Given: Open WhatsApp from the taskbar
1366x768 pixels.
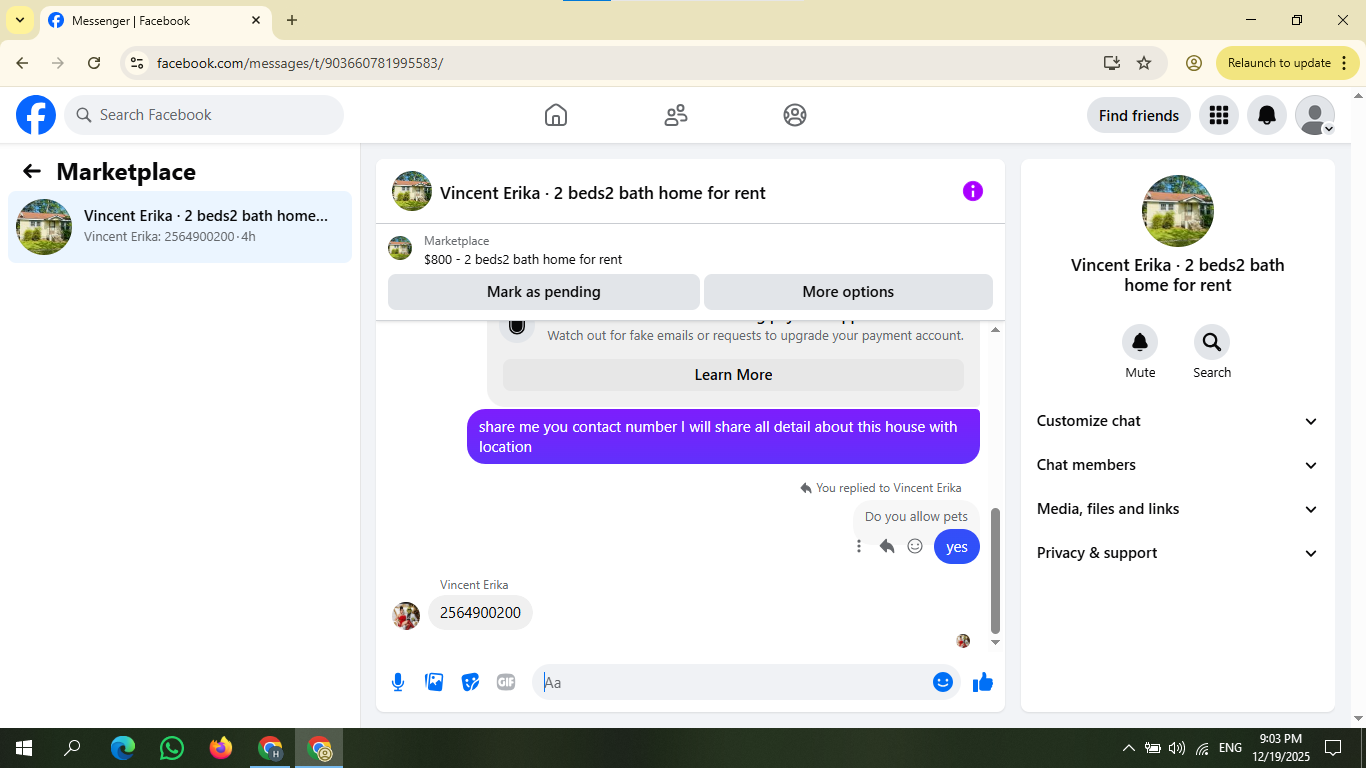Looking at the screenshot, I should 172,748.
